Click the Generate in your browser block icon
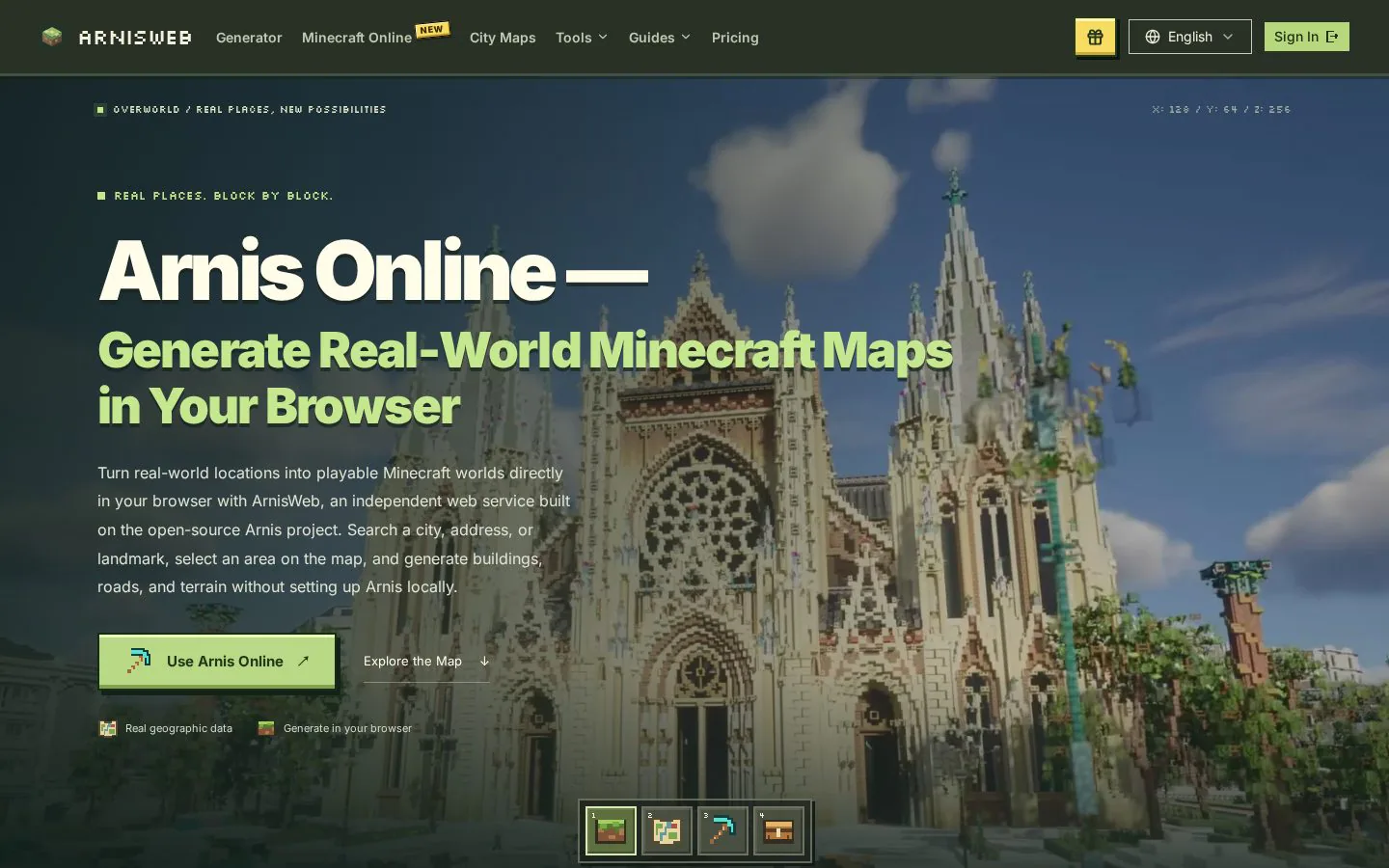 [266, 728]
